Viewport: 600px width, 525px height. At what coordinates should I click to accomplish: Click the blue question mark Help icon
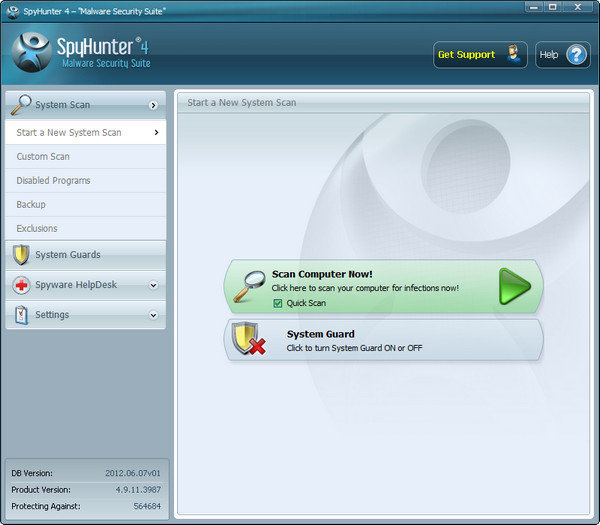click(577, 55)
